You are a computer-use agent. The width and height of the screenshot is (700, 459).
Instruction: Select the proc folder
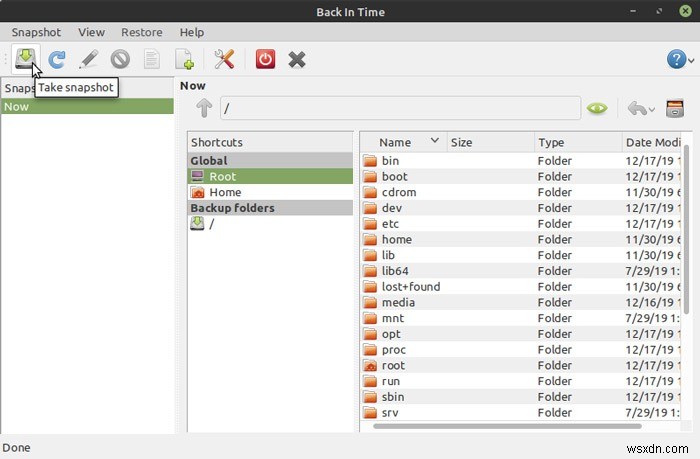pos(521,350)
